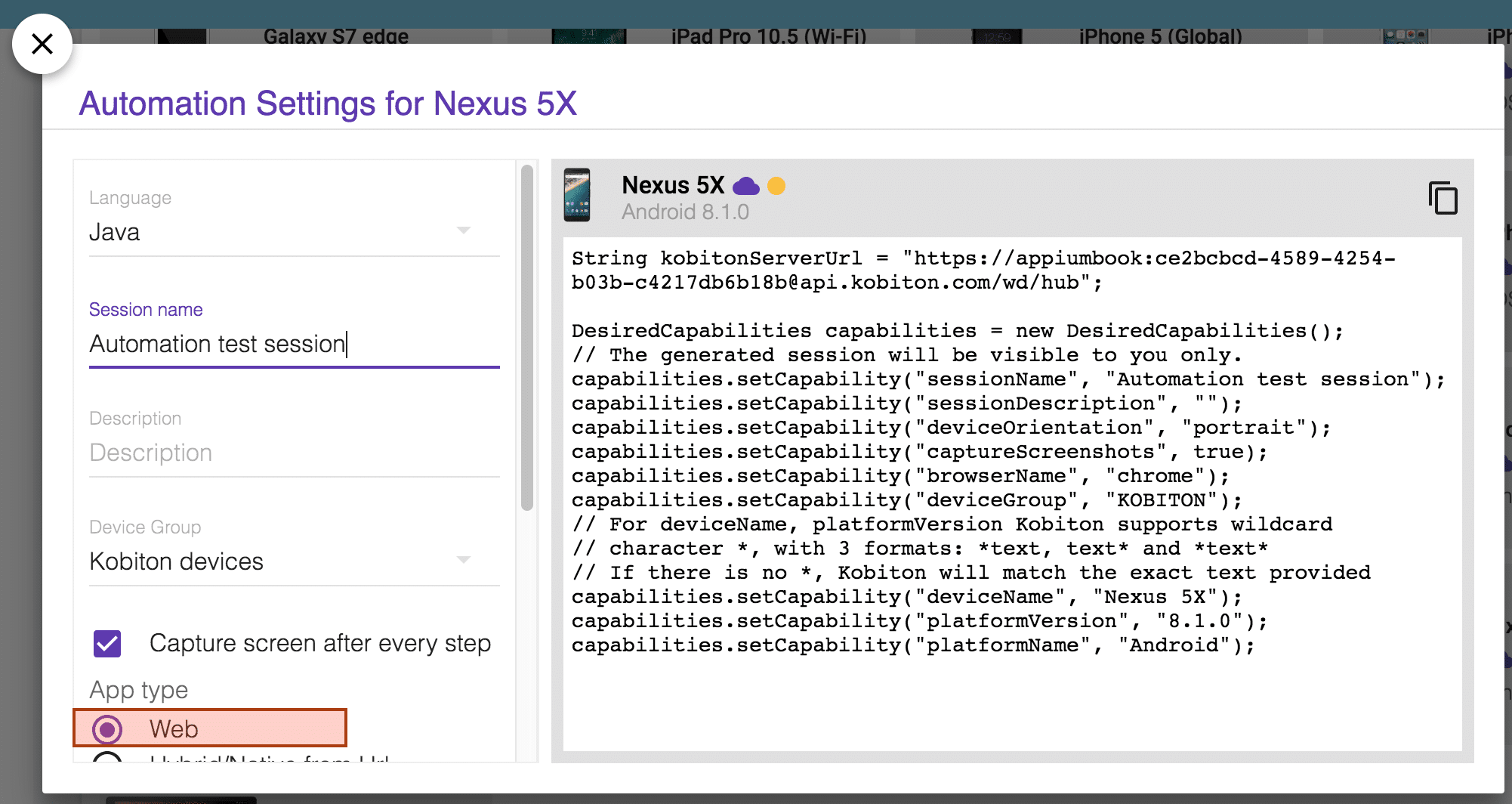Click the purple cloud icon beside Nexus 5X
Screen dimensions: 1512x804
[x=745, y=186]
